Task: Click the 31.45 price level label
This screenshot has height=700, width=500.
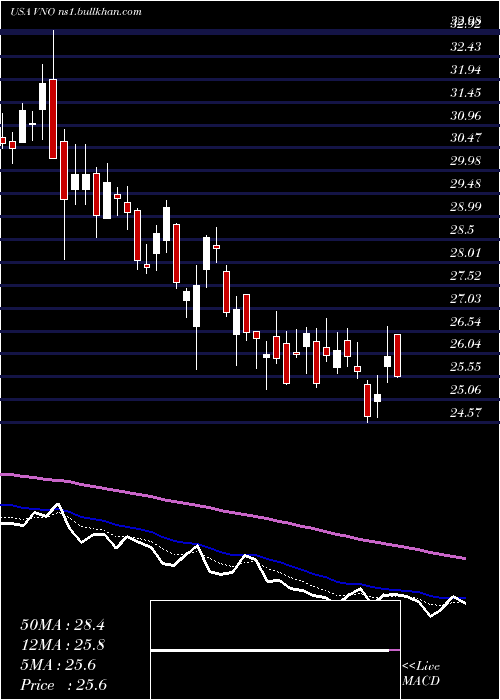Action: coord(466,93)
